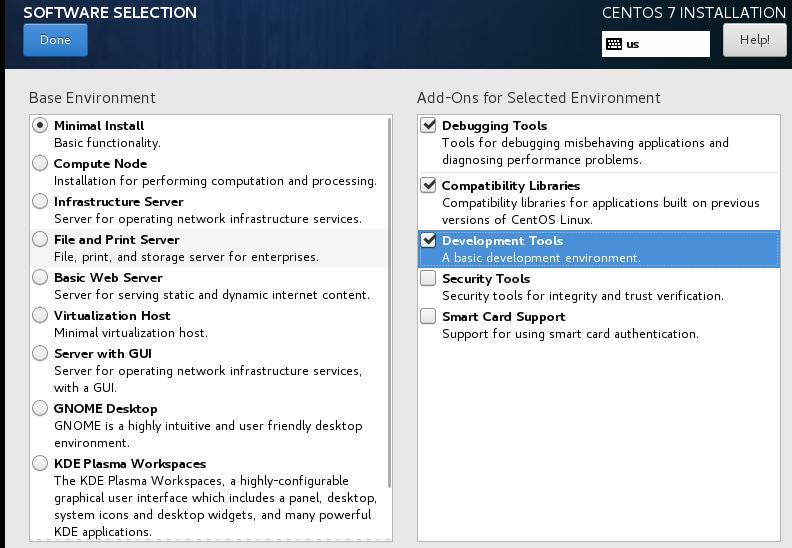The width and height of the screenshot is (792, 548).
Task: Click the keyboard layout icon
Action: point(614,44)
